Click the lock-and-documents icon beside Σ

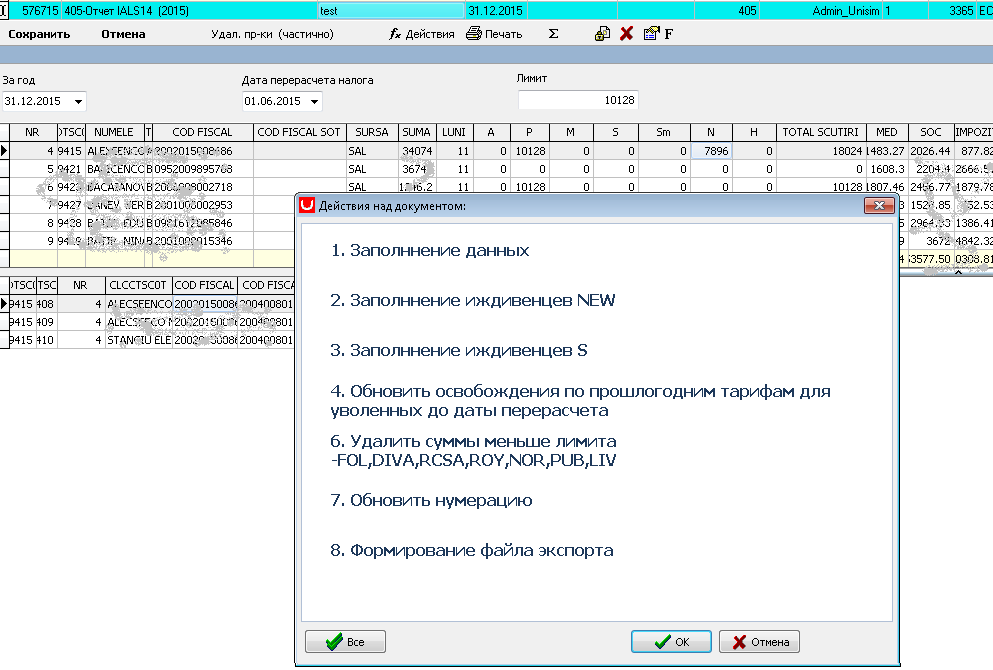click(x=602, y=34)
